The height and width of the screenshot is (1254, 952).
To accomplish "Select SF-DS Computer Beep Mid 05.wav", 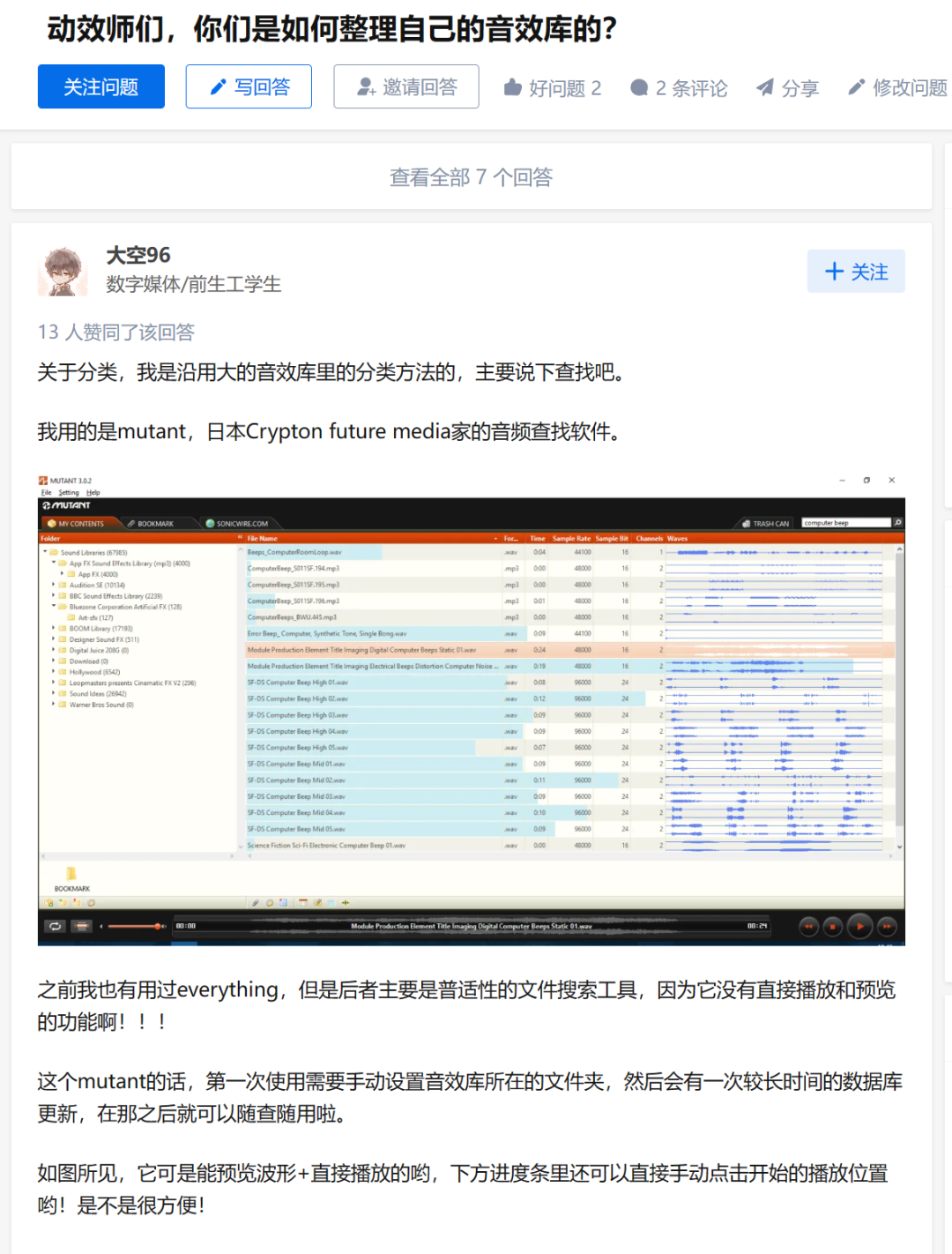I will coord(569,829).
